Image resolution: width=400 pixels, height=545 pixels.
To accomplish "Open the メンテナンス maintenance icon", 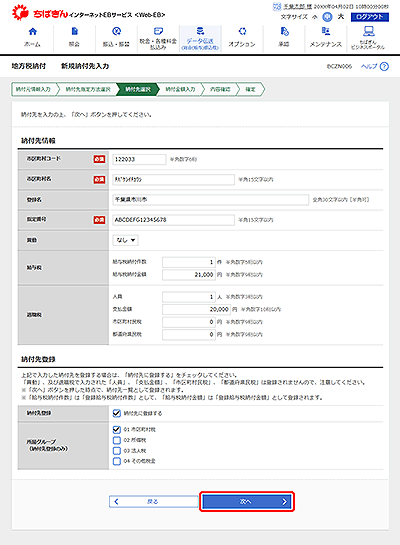I will click(x=326, y=32).
